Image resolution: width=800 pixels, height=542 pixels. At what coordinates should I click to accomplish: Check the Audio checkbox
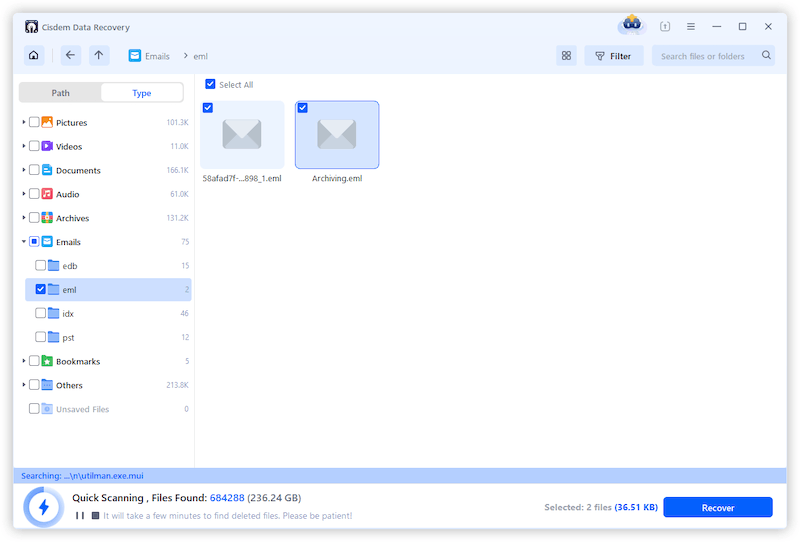tap(34, 193)
